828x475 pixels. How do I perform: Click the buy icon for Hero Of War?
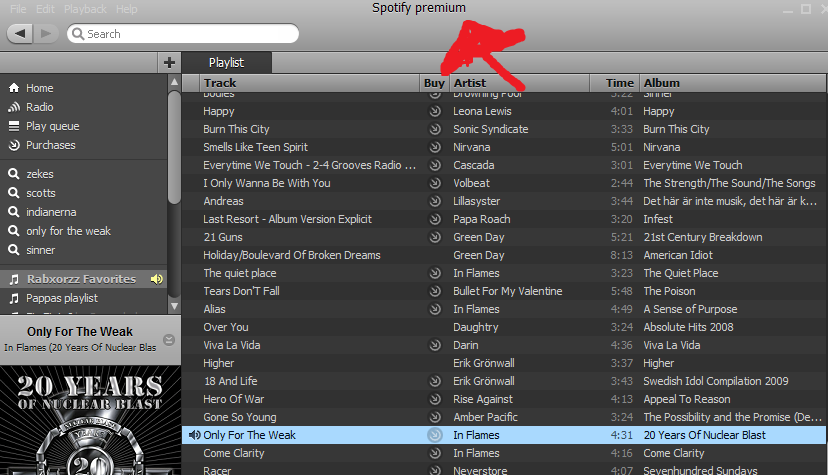click(x=435, y=399)
